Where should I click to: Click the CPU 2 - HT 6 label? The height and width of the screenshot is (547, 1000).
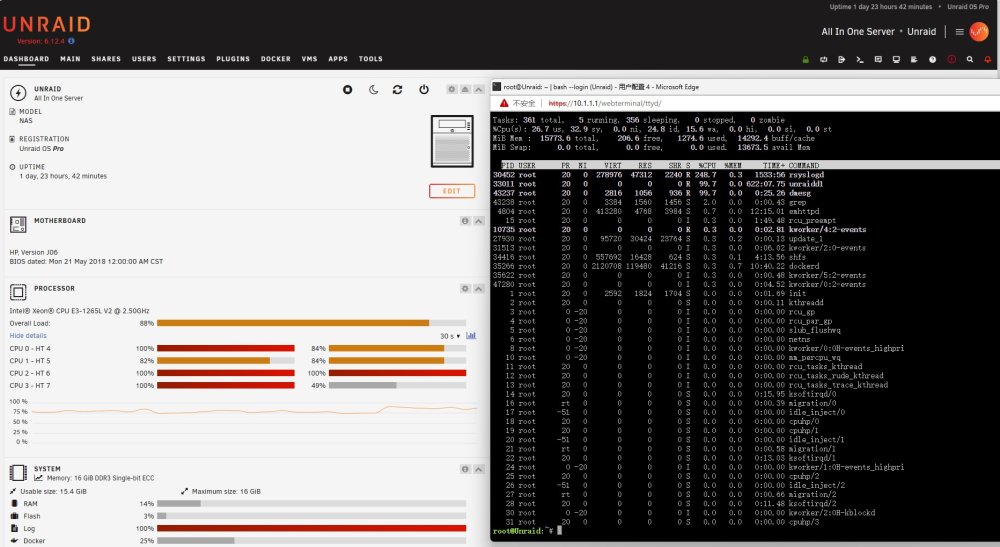pyautogui.click(x=29, y=373)
